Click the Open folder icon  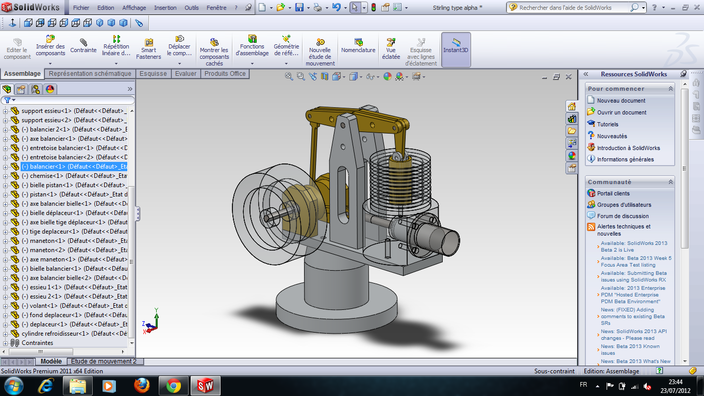(x=281, y=8)
